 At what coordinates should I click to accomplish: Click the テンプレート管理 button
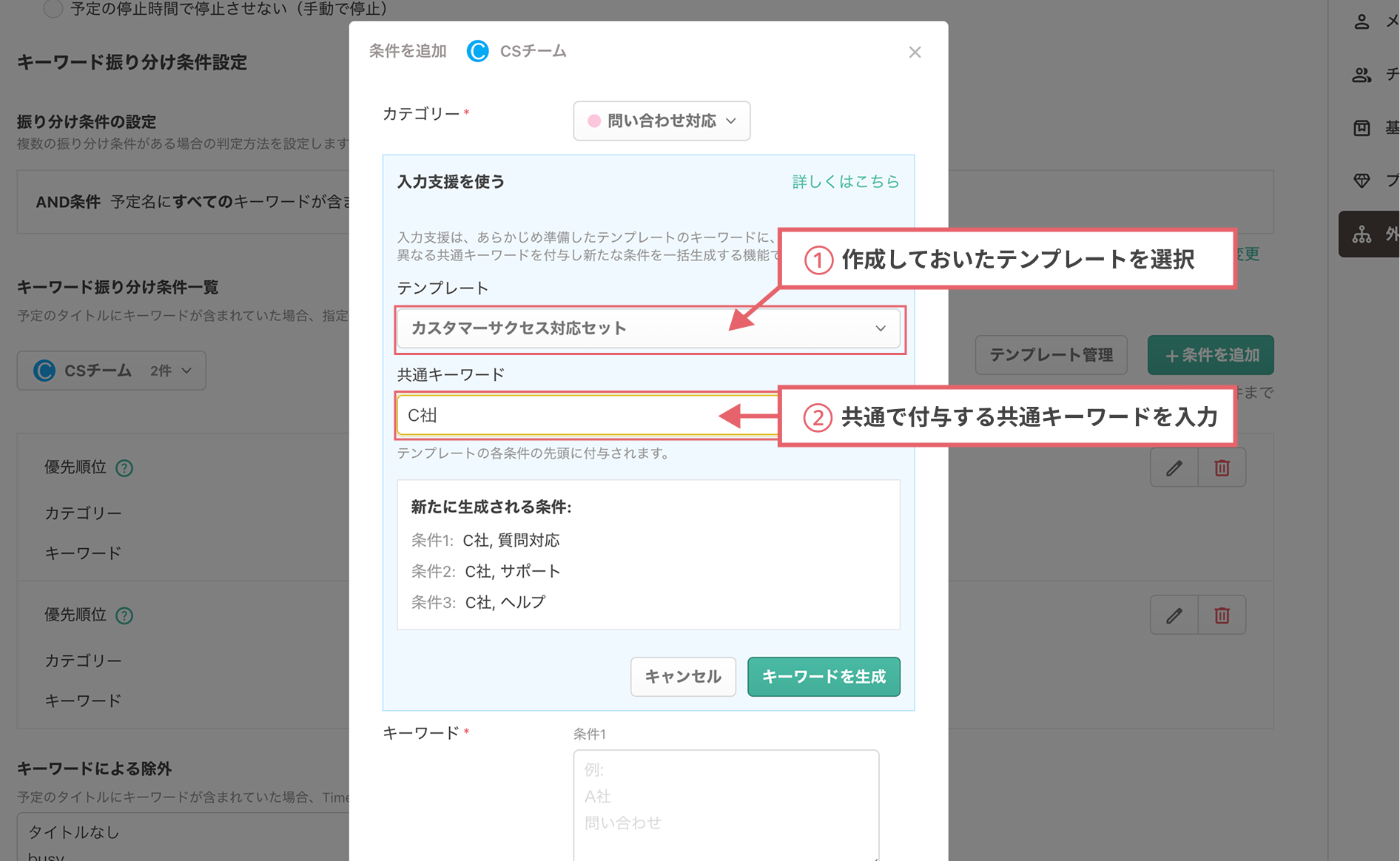coord(1051,354)
